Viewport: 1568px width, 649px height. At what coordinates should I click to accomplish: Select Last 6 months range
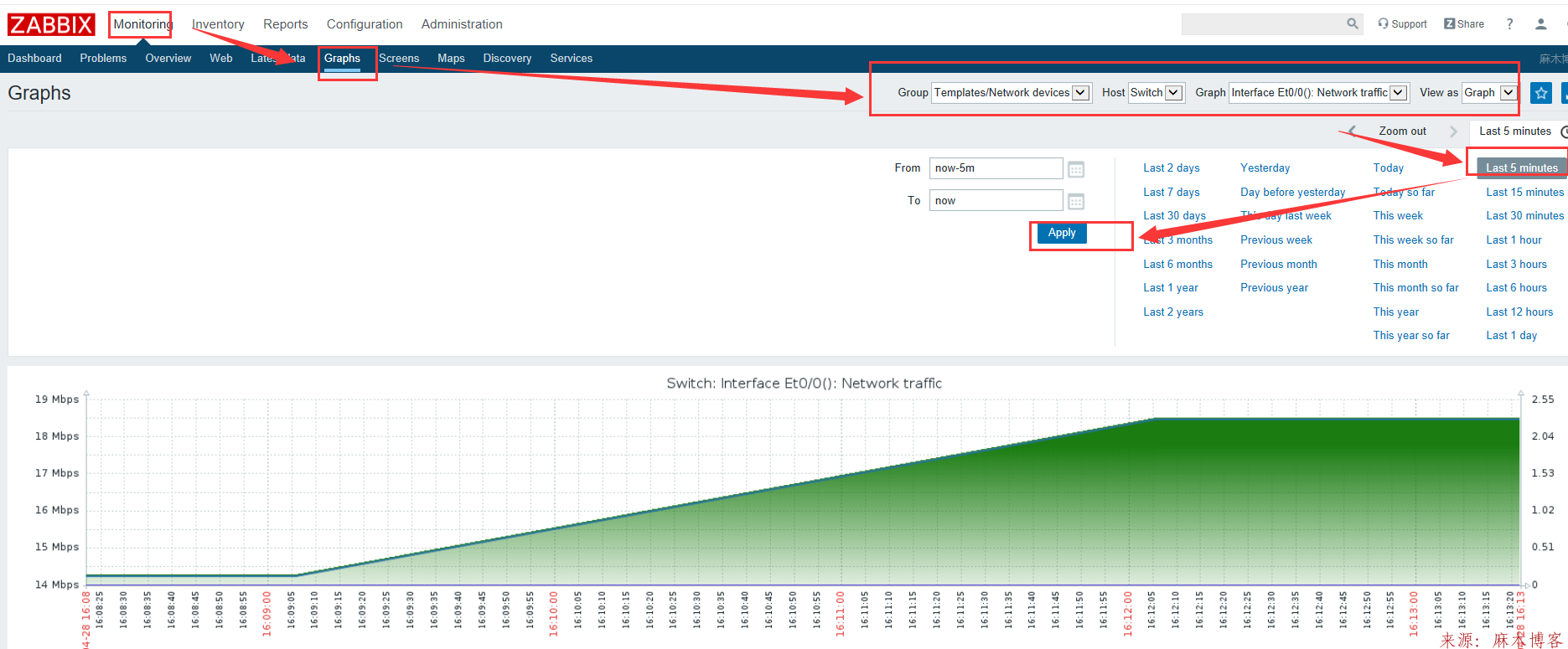pos(1177,265)
